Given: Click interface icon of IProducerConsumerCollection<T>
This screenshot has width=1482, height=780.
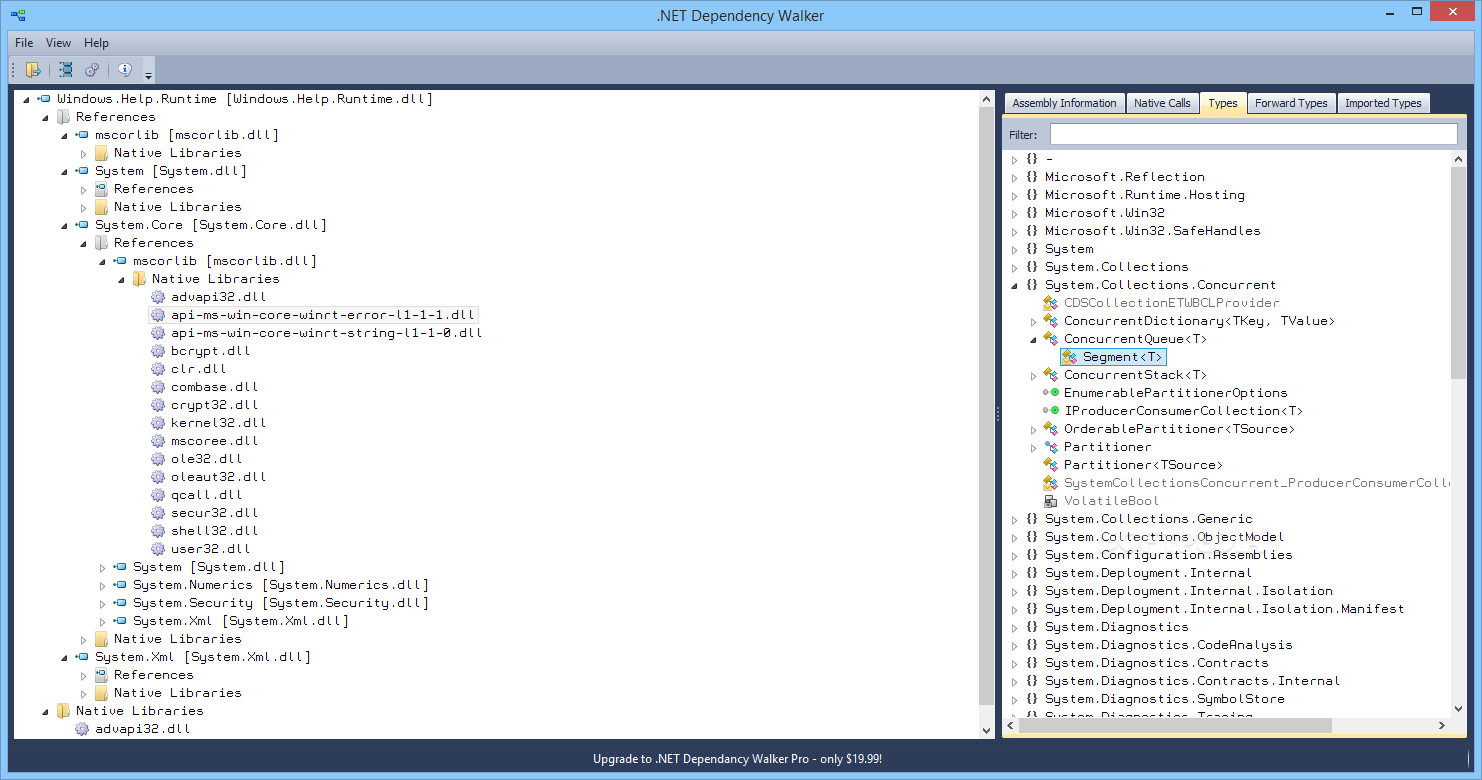Looking at the screenshot, I should (1051, 411).
